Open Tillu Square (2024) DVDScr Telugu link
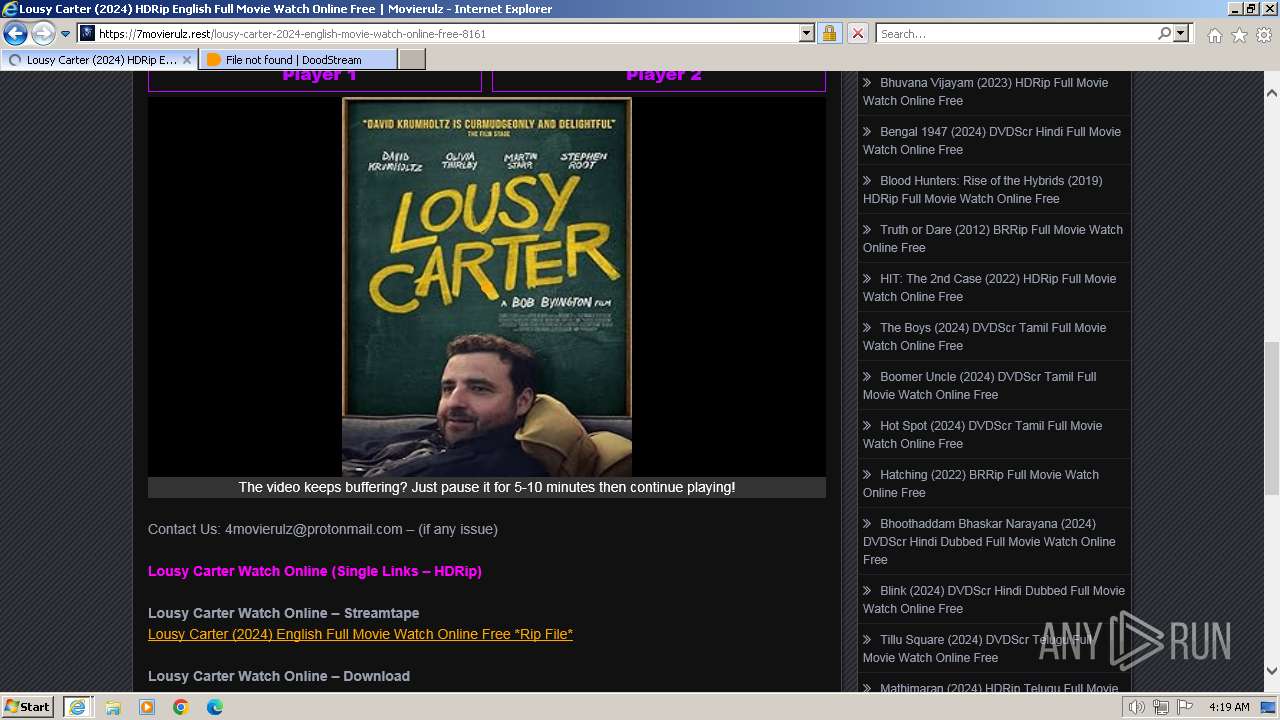The height and width of the screenshot is (720, 1280). coord(979,649)
